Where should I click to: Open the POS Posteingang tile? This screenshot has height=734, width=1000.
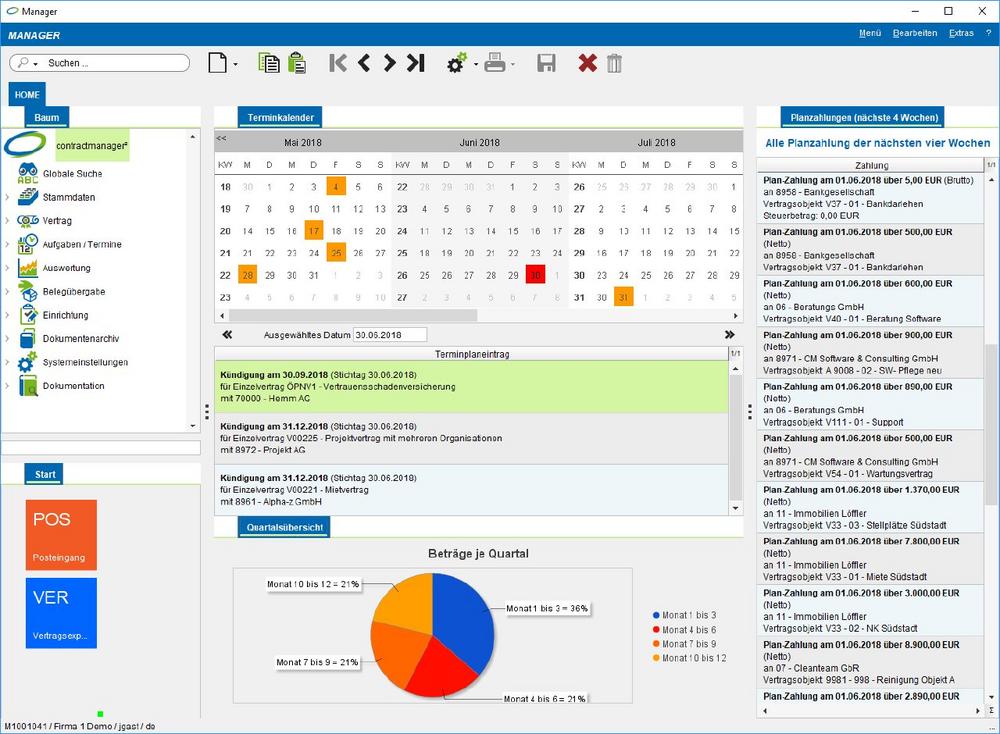point(61,535)
